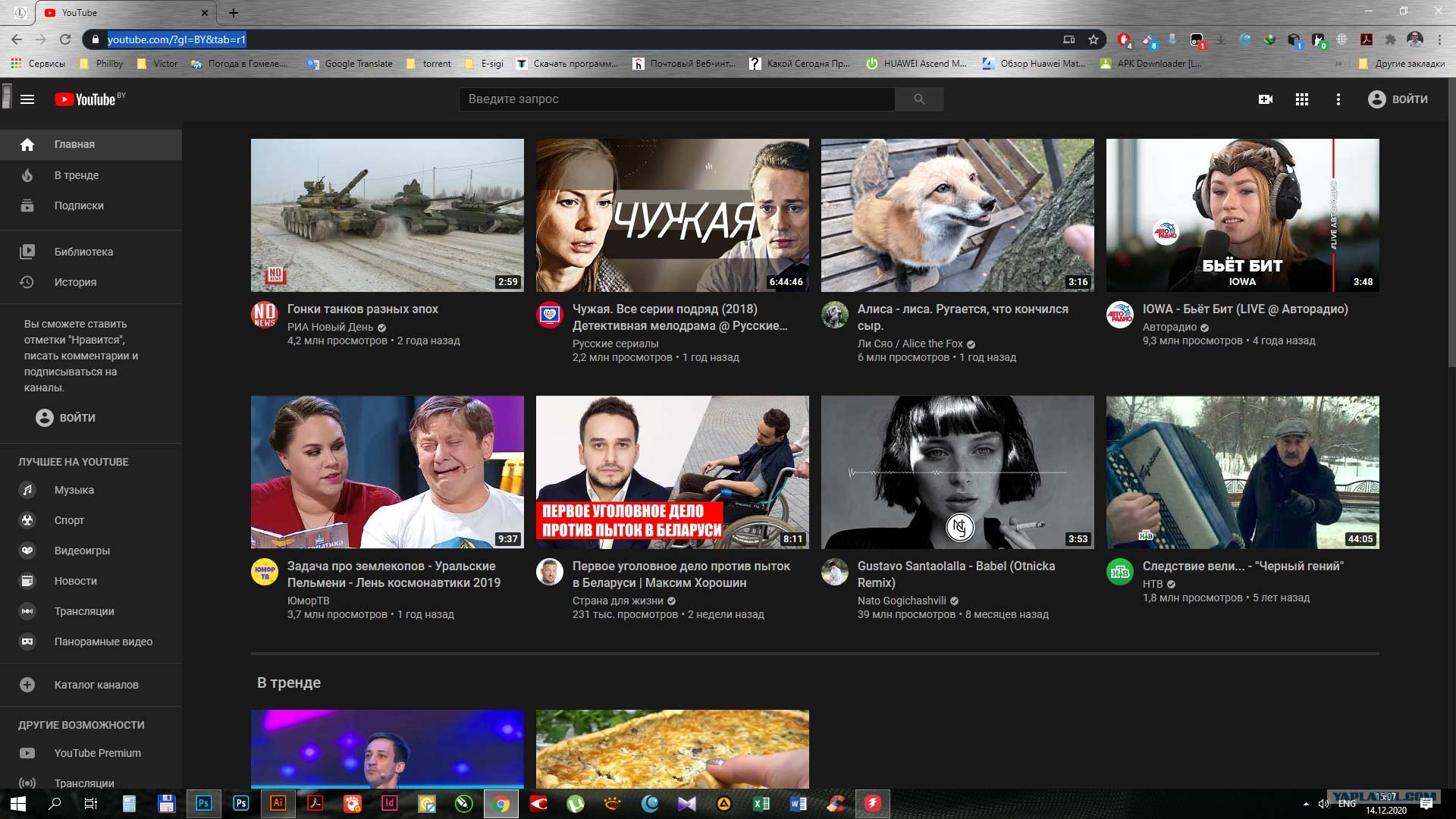Play the IOWA Бьёт Бит thumbnail
1456x819 pixels.
(x=1243, y=215)
